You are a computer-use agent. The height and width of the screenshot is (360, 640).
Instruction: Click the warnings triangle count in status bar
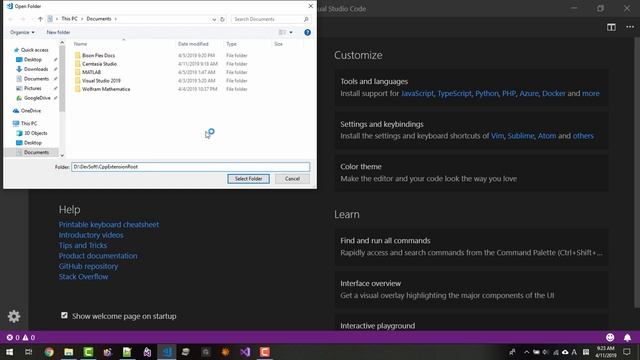[29, 338]
